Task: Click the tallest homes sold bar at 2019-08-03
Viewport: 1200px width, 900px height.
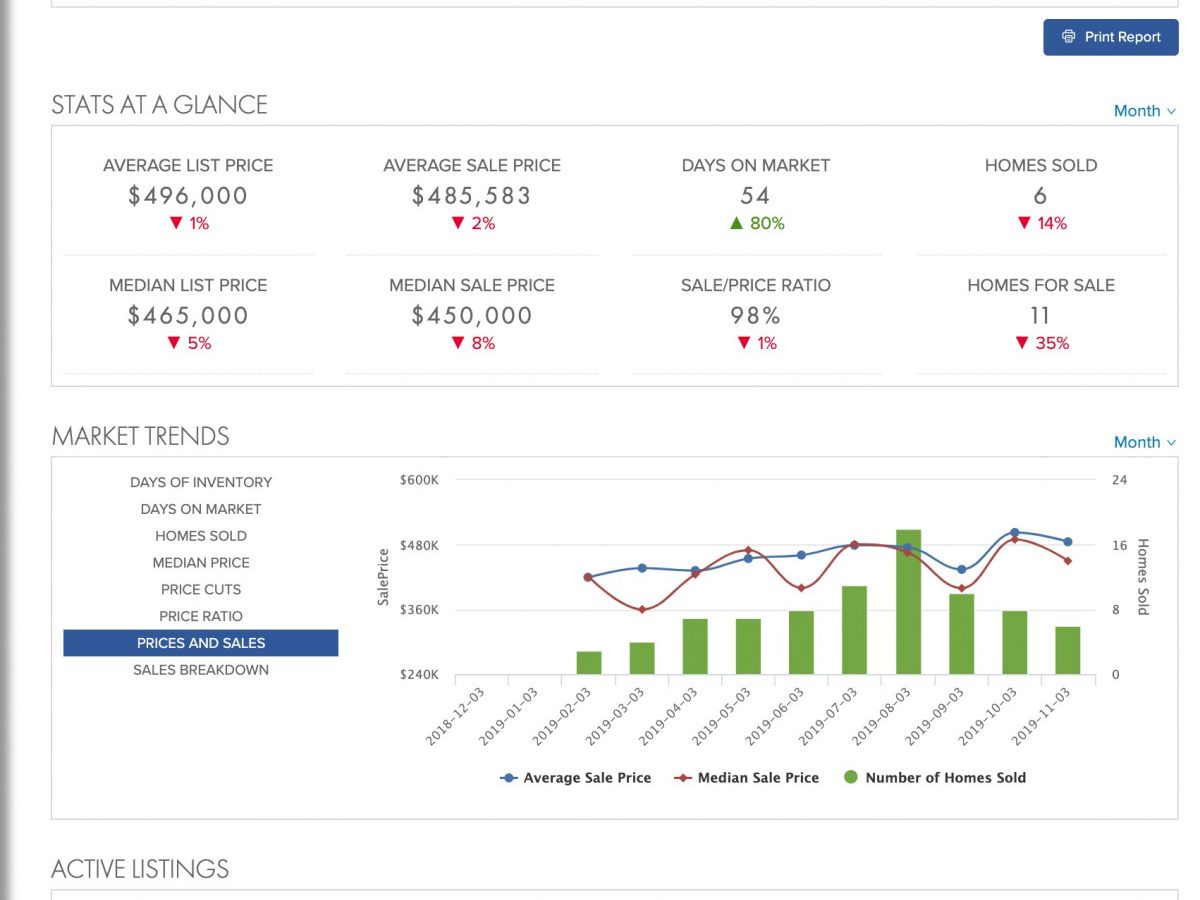Action: point(908,602)
